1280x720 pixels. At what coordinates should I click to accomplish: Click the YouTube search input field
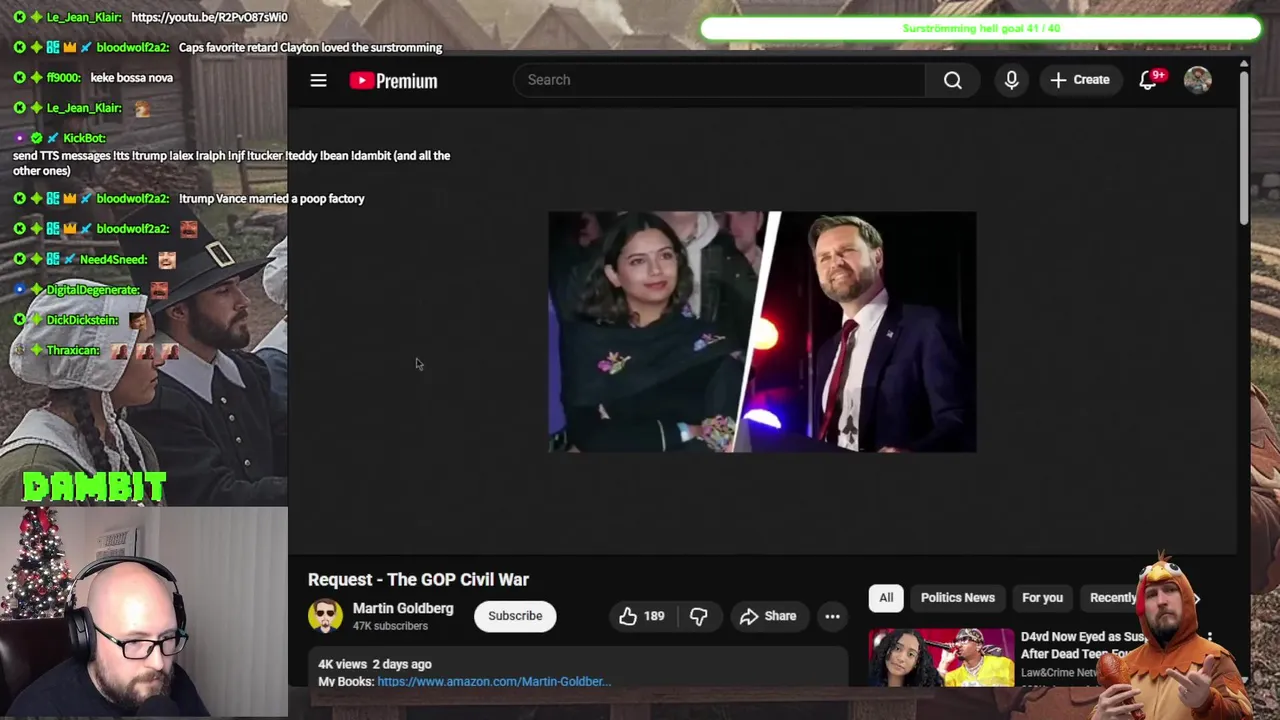click(x=719, y=80)
